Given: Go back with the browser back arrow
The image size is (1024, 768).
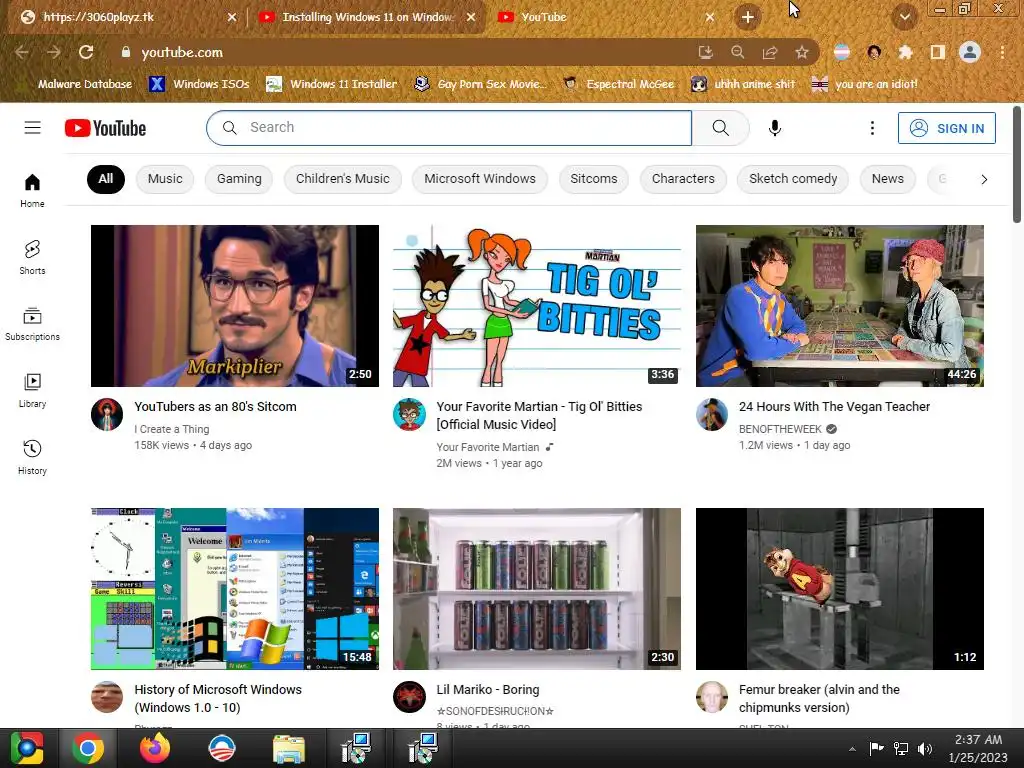Looking at the screenshot, I should coord(22,52).
